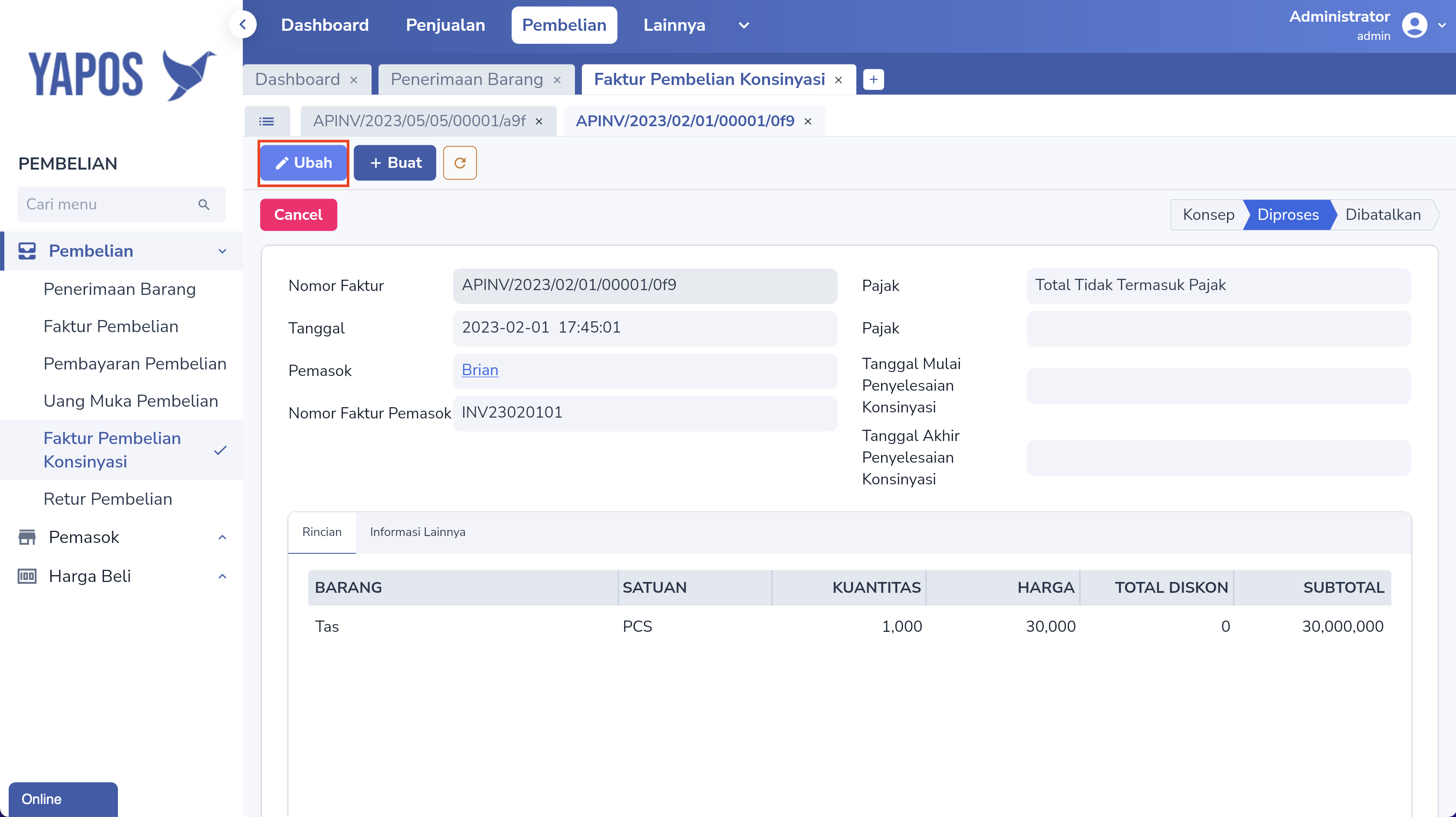
Task: Click the red Cancel button
Action: coord(298,215)
